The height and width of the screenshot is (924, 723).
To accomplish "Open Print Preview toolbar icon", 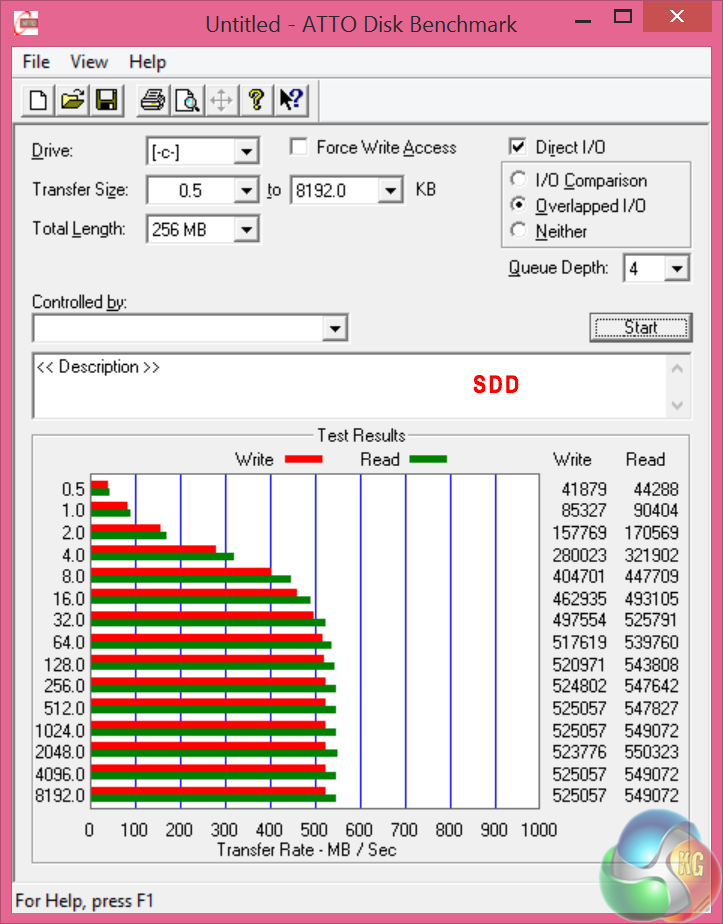I will 187,100.
